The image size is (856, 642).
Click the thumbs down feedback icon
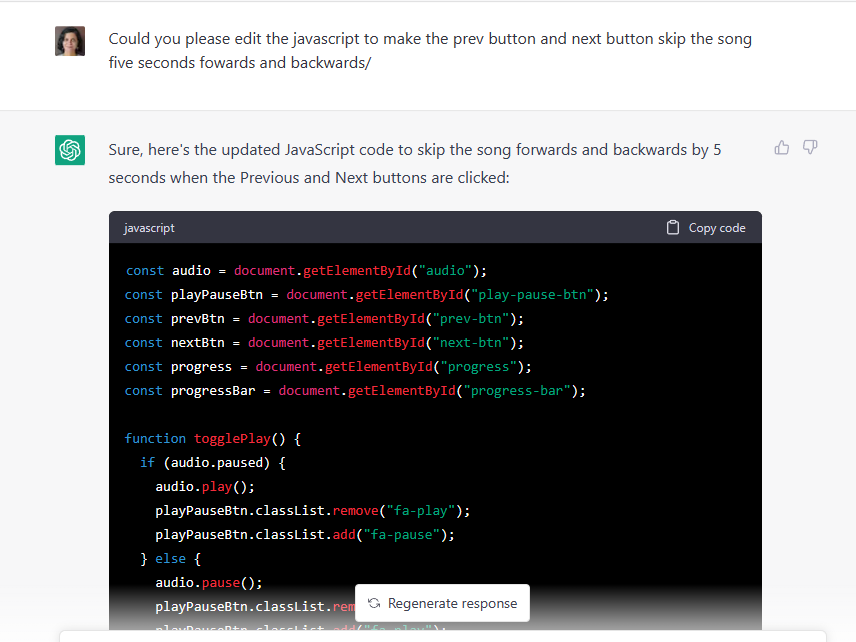(810, 148)
